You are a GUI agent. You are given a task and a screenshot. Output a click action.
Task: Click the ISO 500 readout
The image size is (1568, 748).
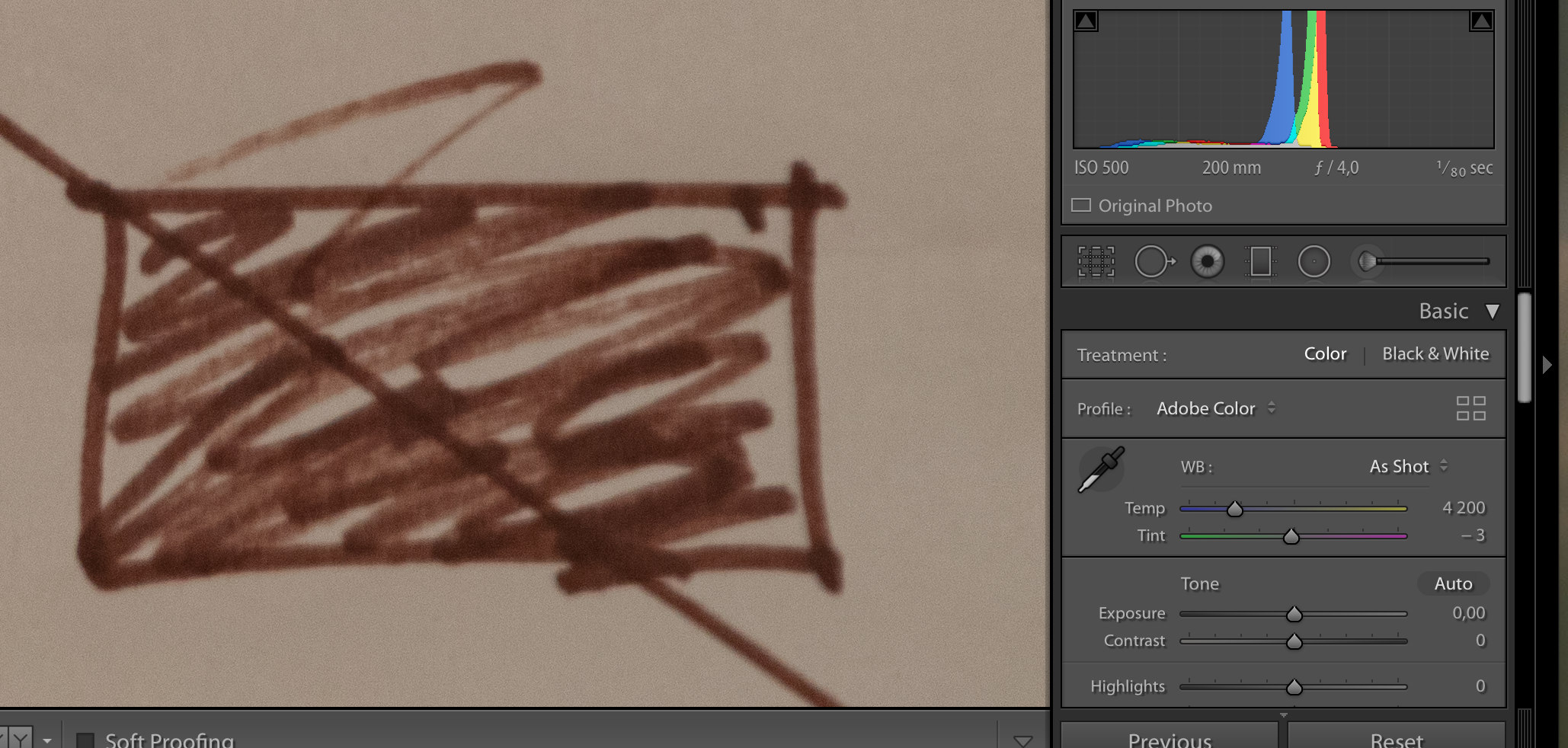coord(1102,168)
